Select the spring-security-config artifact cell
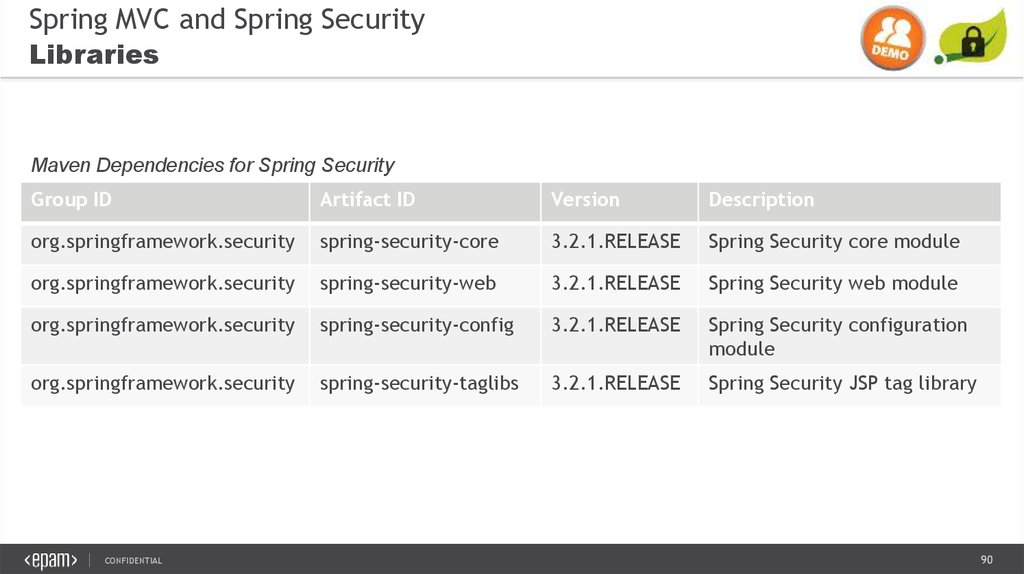This screenshot has width=1024, height=574. [417, 326]
